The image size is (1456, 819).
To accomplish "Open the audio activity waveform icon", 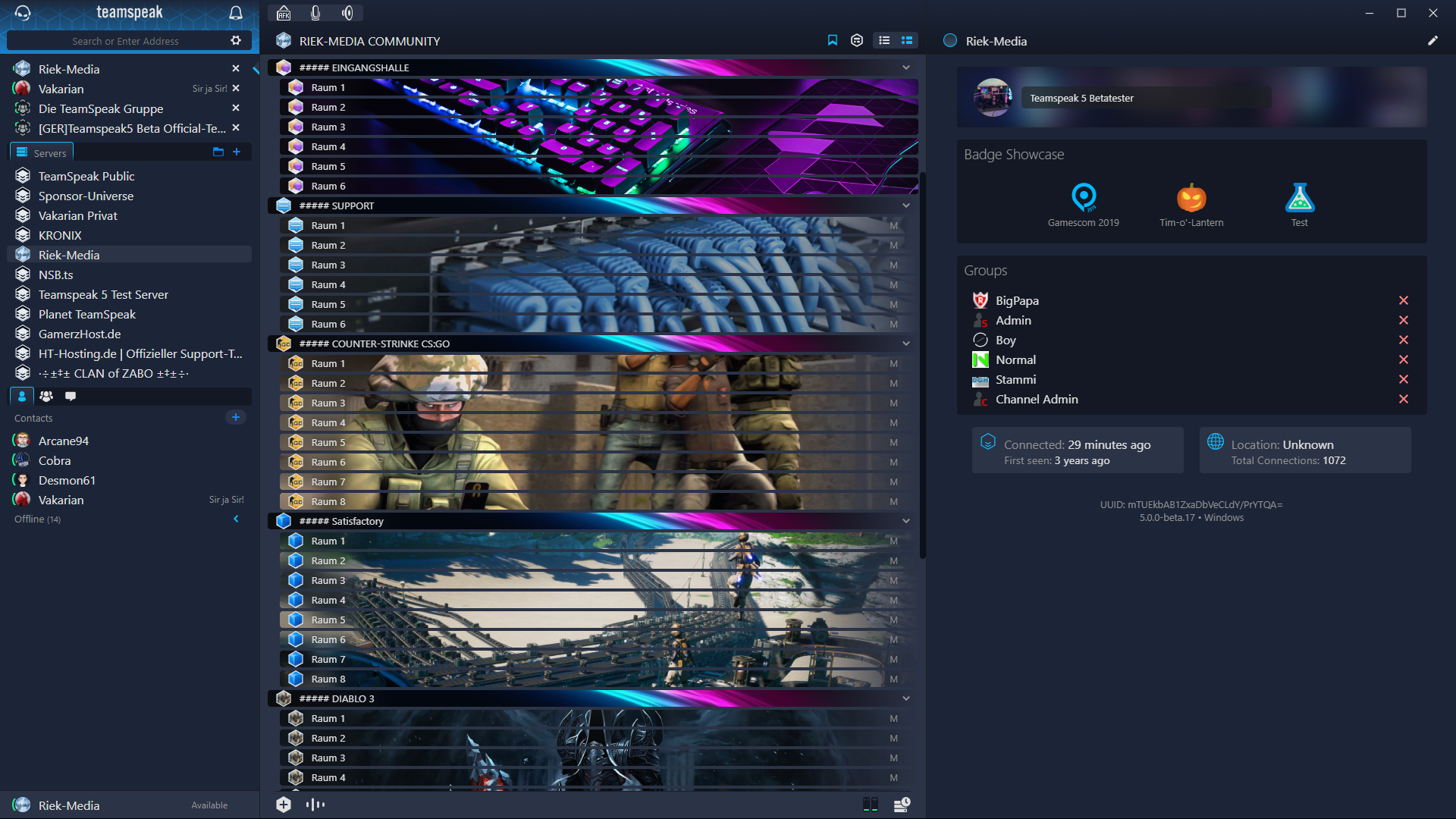I will [x=315, y=805].
